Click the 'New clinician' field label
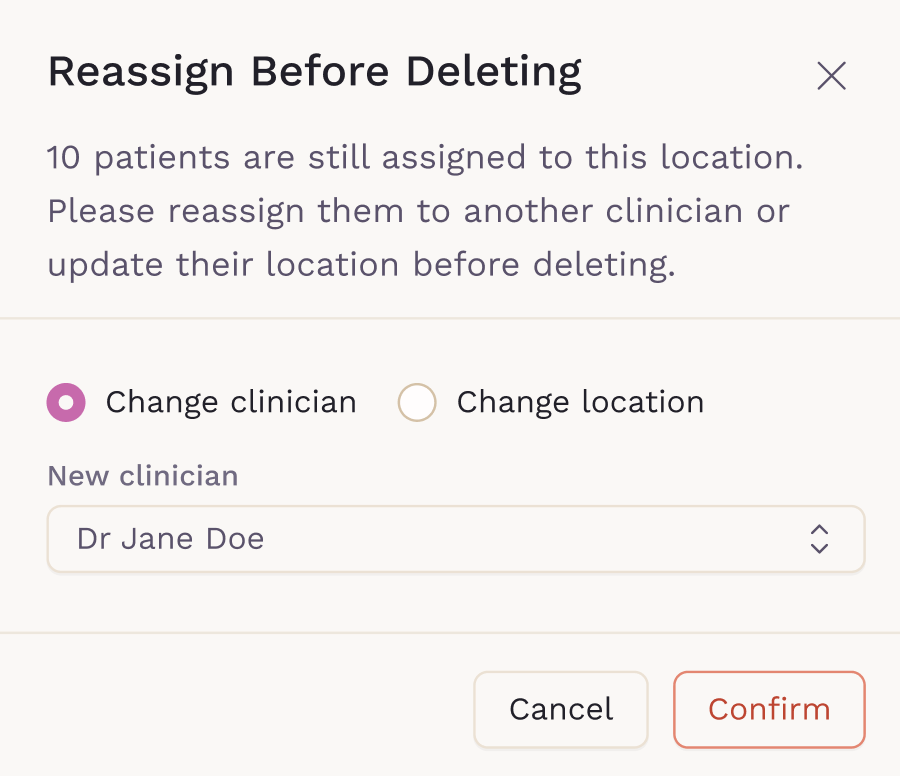 (x=143, y=476)
